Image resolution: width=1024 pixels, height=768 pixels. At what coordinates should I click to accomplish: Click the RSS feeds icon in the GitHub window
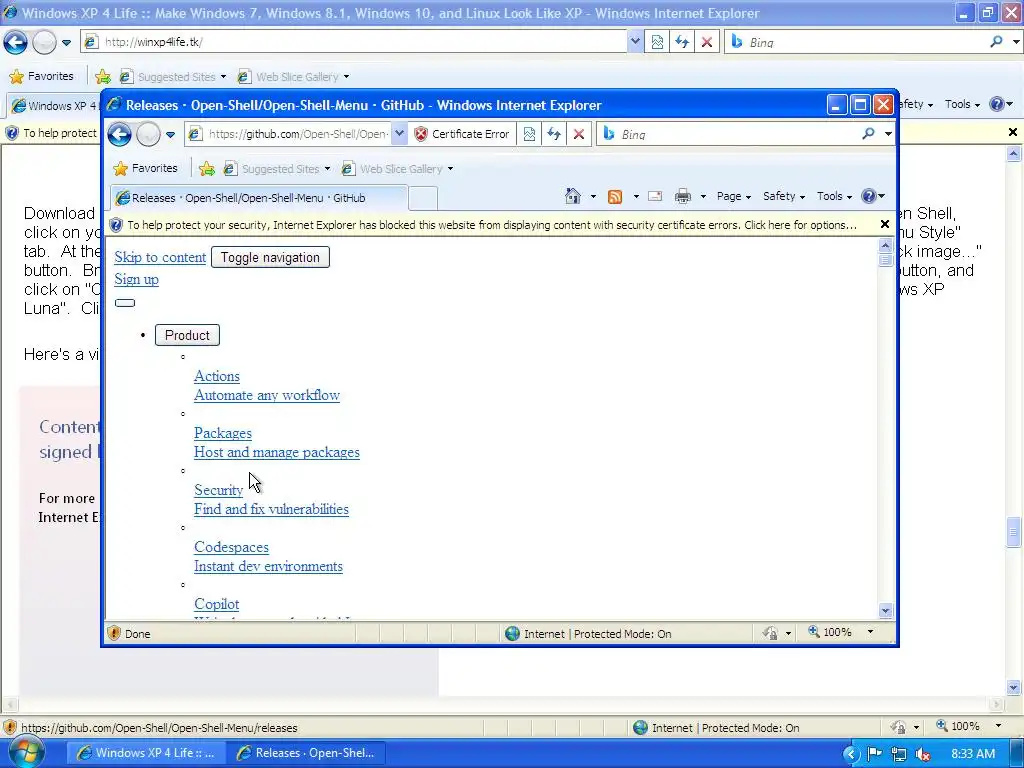point(615,196)
